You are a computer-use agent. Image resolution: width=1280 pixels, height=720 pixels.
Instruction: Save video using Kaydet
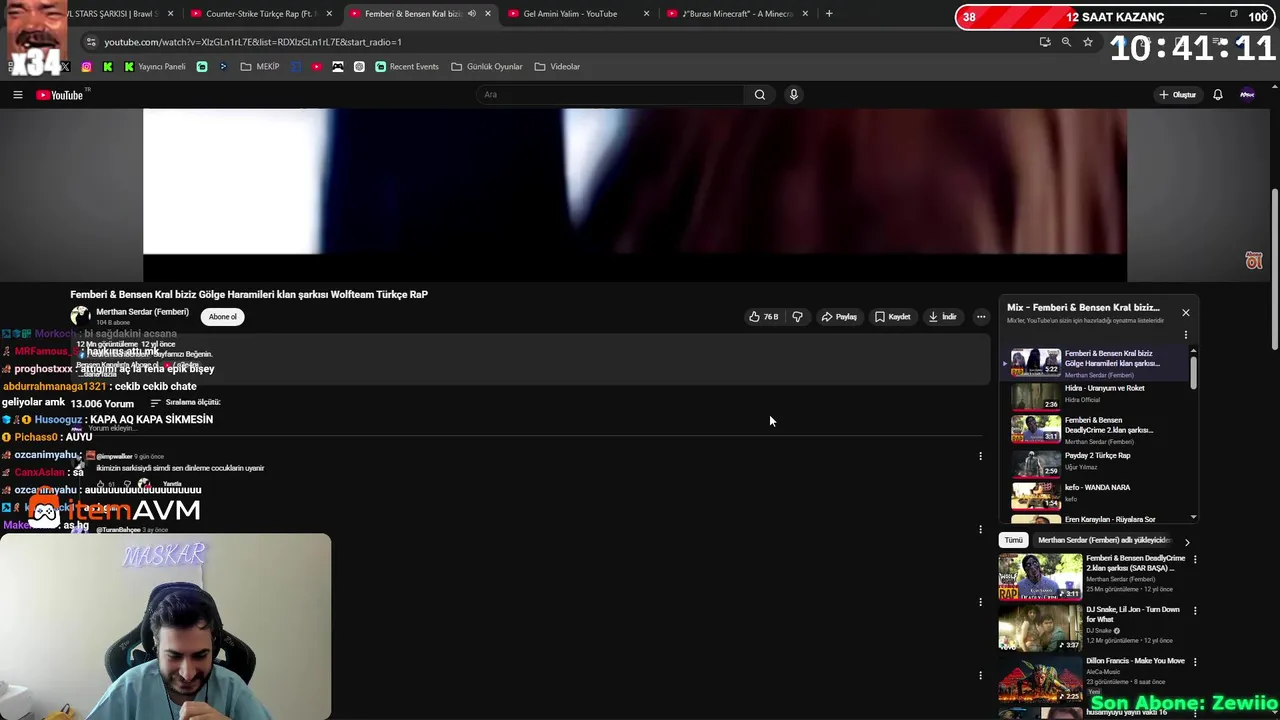(893, 317)
